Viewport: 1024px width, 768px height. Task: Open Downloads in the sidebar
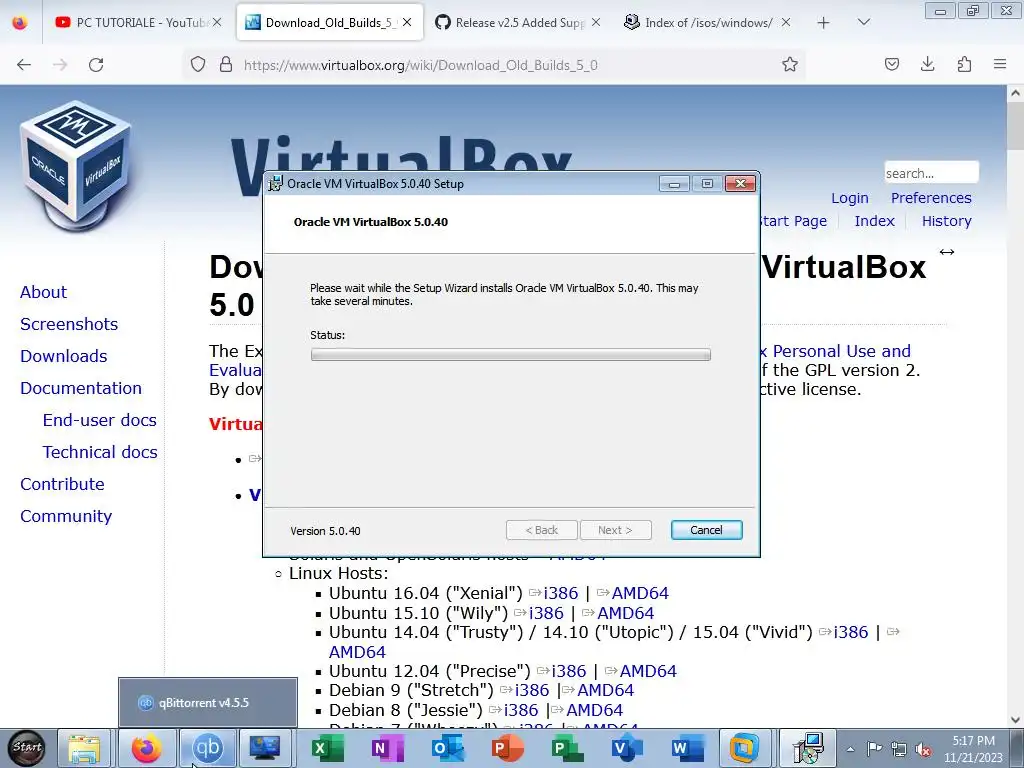pyautogui.click(x=63, y=356)
